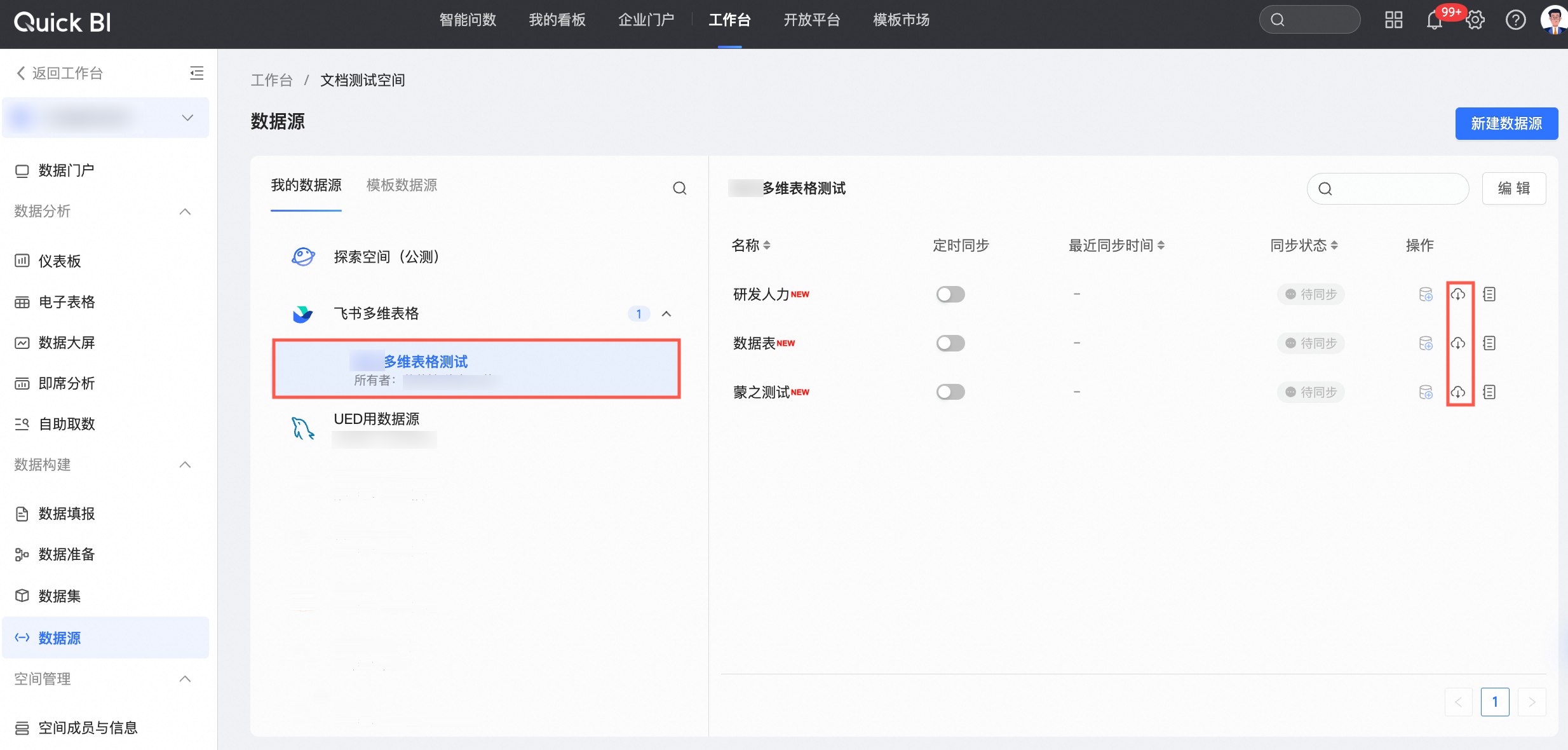1568x750 pixels.
Task: Collapse the 数据分析 sidebar section
Action: 186,211
